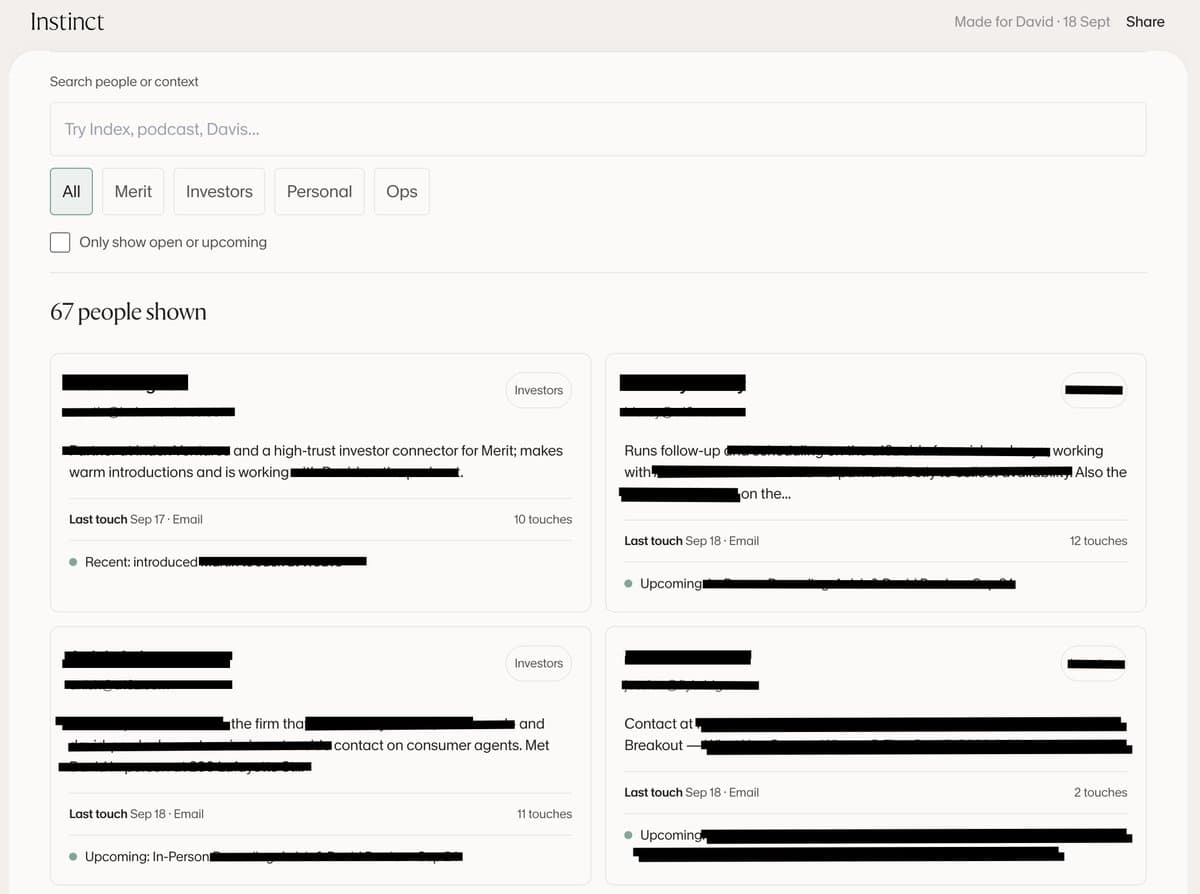This screenshot has height=894, width=1200.
Task: Click the "11 touches" count
Action: (x=544, y=814)
